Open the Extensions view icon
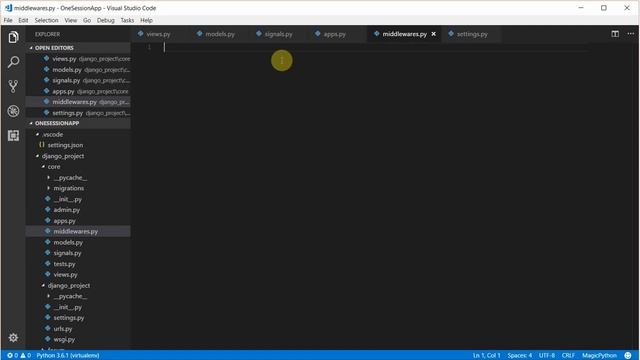Screen dimensions: 640x360 tap(13, 136)
